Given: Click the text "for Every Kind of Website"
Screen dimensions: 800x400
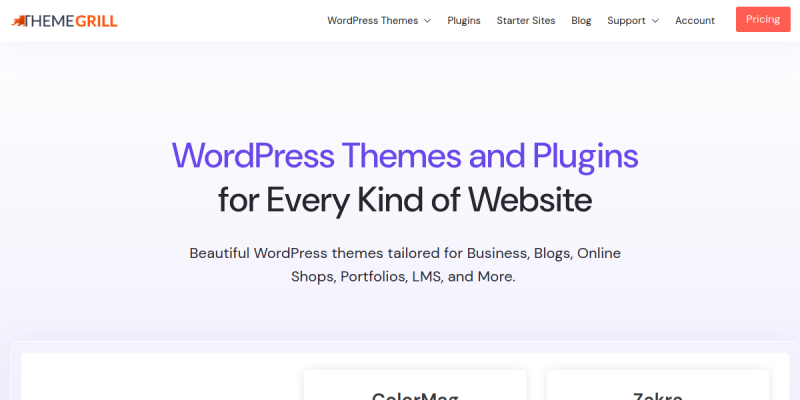Looking at the screenshot, I should pyautogui.click(x=405, y=200).
